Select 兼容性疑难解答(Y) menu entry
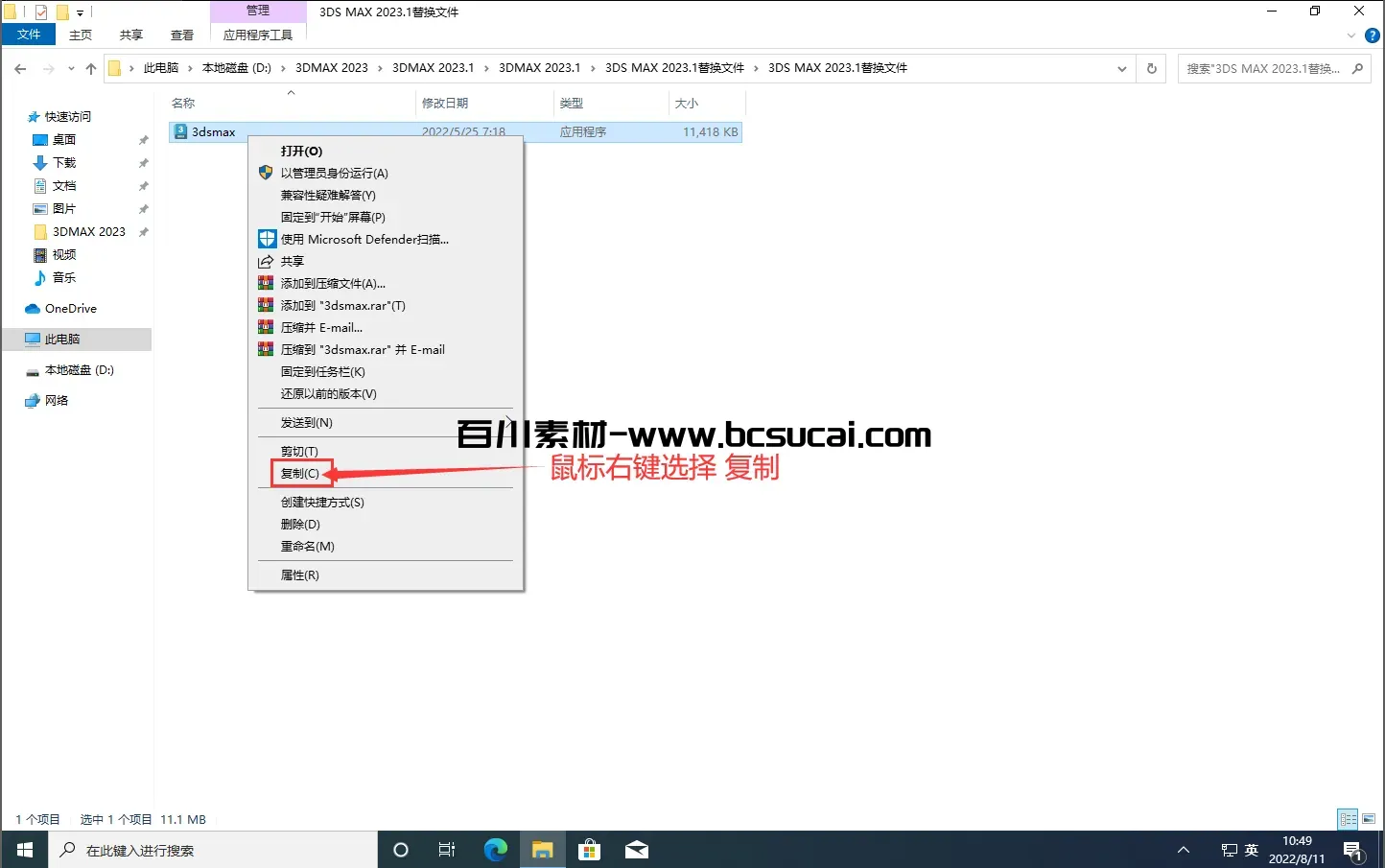Screen dimensions: 1385x868 point(386,196)
